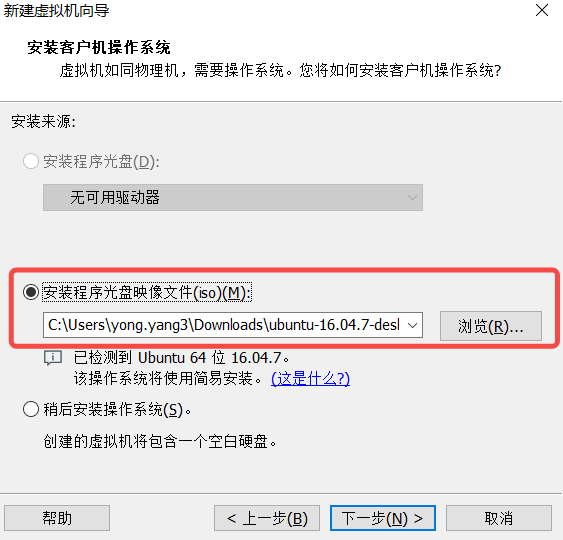Click the 浏览(R)... browse button
This screenshot has height=540, width=563.
pos(490,326)
